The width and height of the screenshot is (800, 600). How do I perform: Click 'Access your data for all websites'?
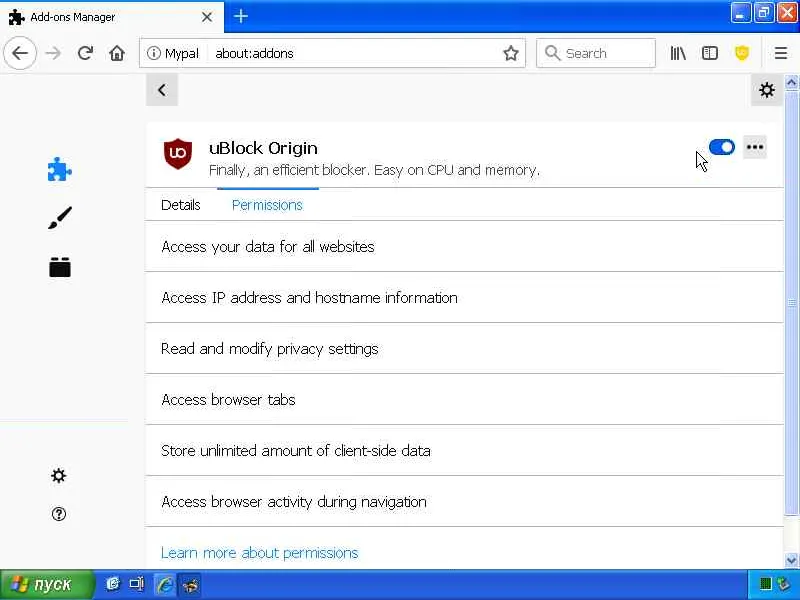point(268,247)
